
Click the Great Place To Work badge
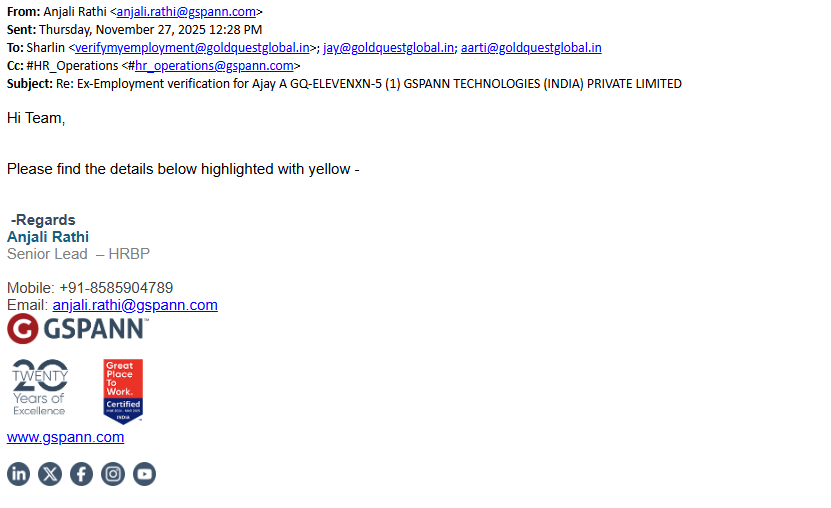pos(123,391)
